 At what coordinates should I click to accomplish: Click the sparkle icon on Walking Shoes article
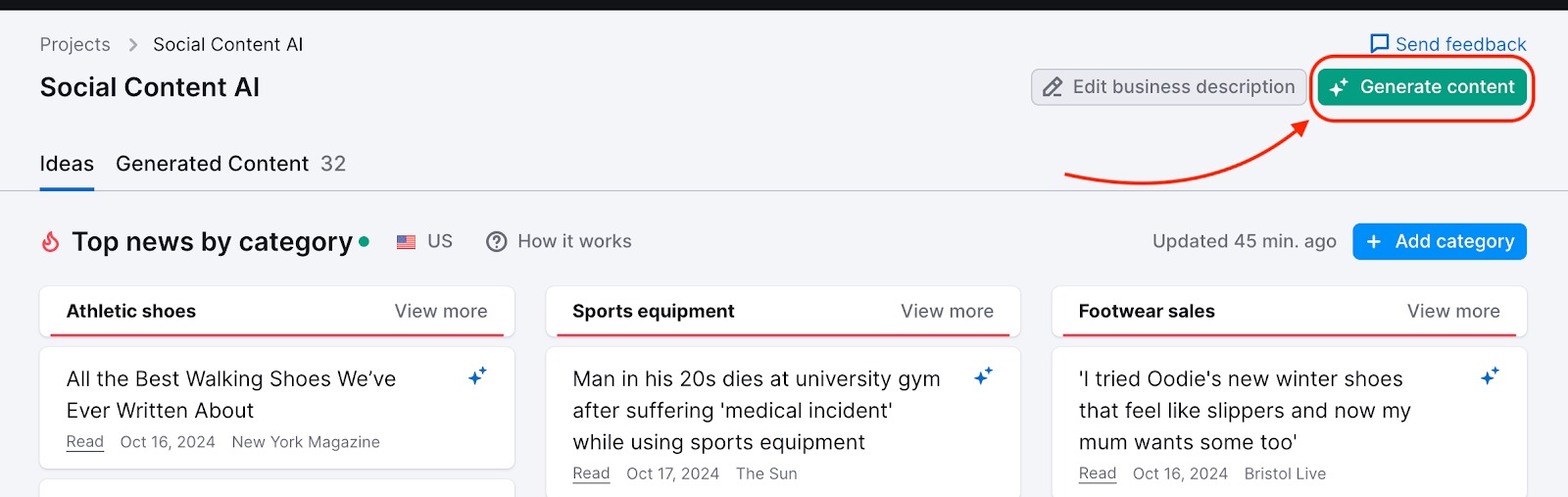[477, 375]
